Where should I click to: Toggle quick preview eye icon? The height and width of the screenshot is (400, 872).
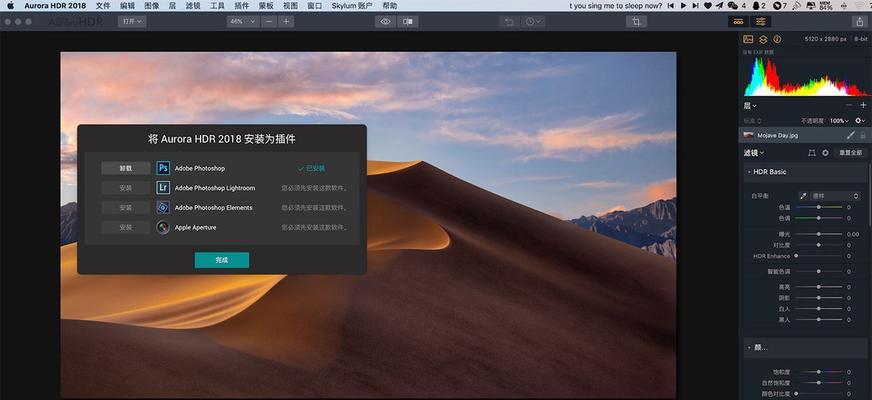coord(385,22)
